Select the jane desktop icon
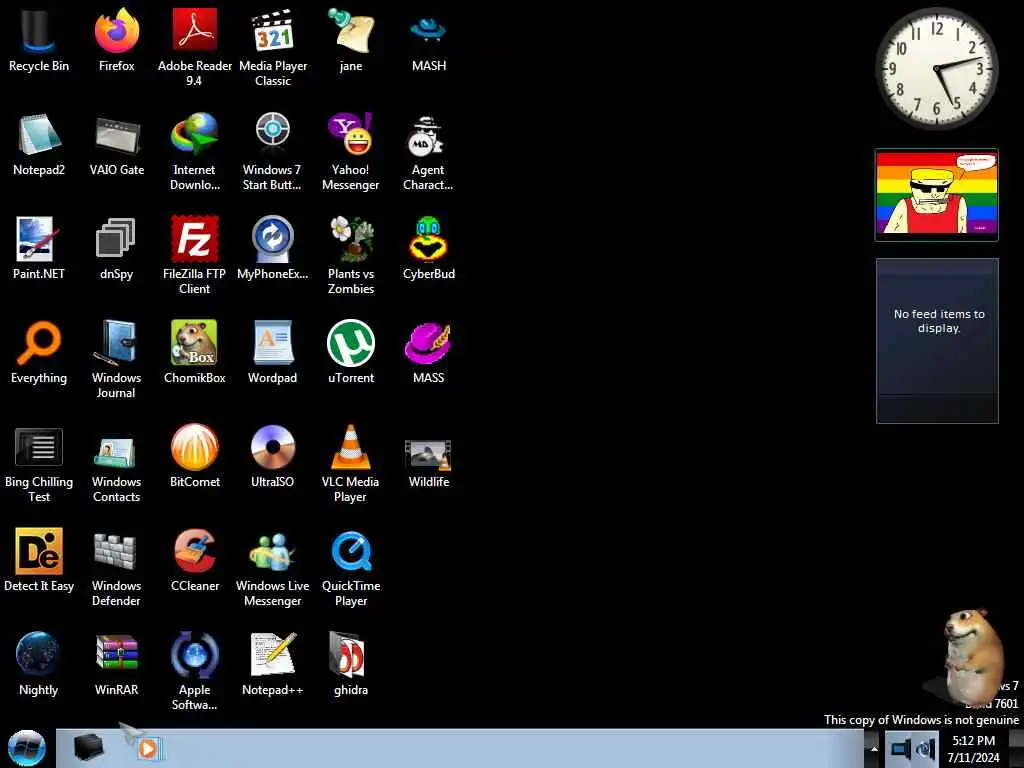Viewport: 1024px width, 768px height. (351, 40)
